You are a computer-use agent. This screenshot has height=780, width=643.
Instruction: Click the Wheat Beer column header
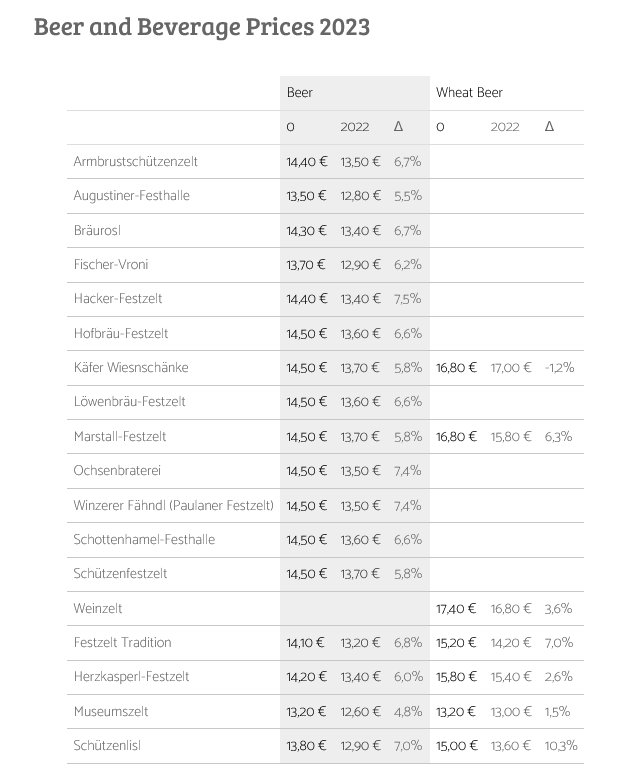[x=469, y=93]
